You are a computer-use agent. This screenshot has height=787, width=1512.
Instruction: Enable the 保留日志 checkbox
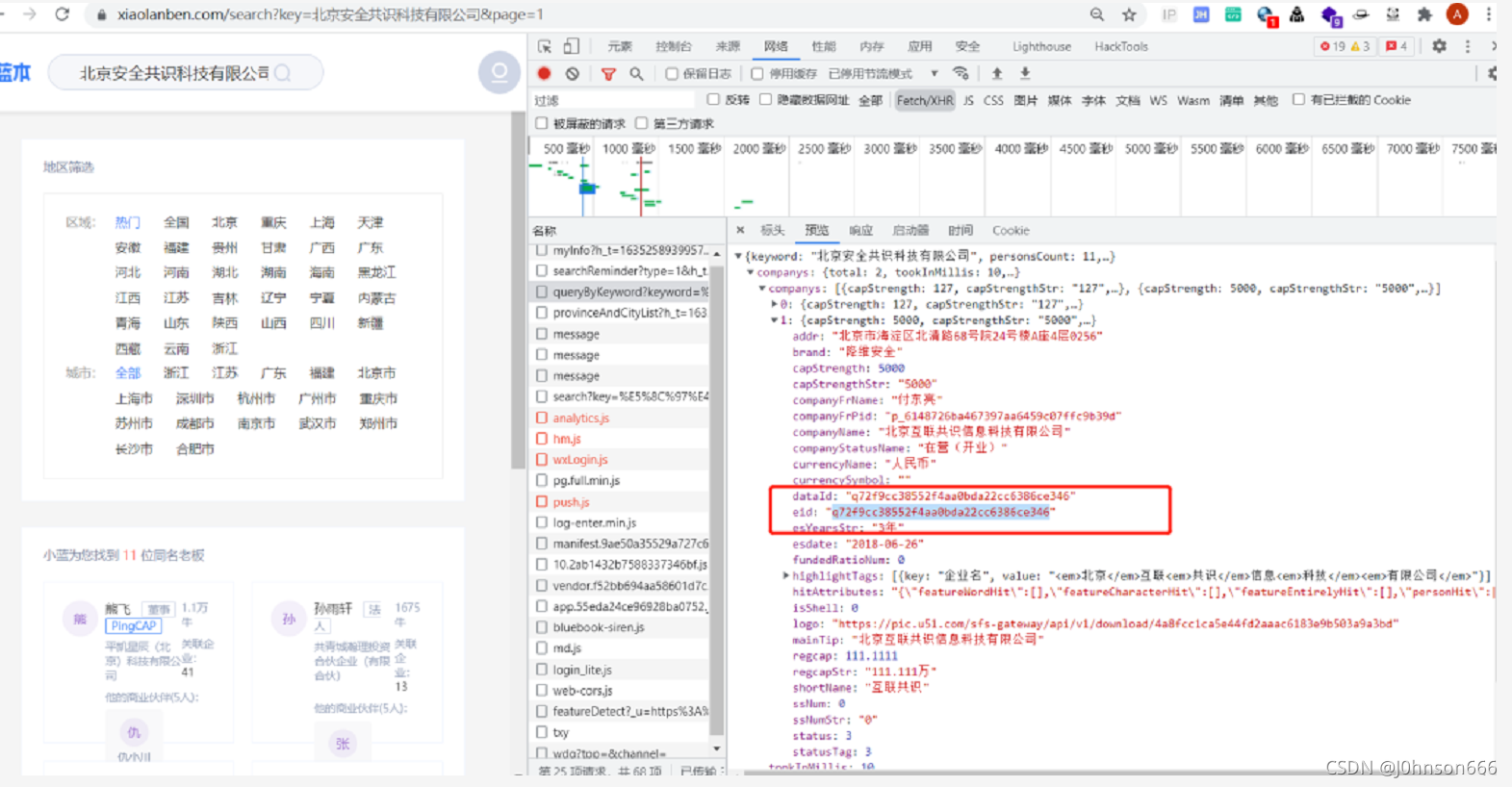click(672, 73)
